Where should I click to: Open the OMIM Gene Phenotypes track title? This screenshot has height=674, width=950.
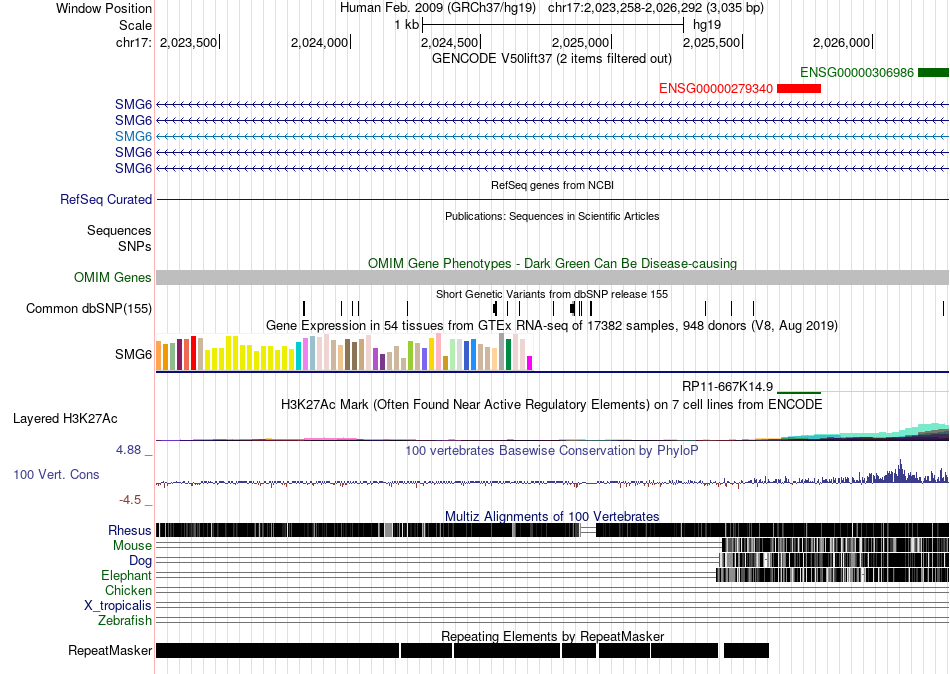552,264
